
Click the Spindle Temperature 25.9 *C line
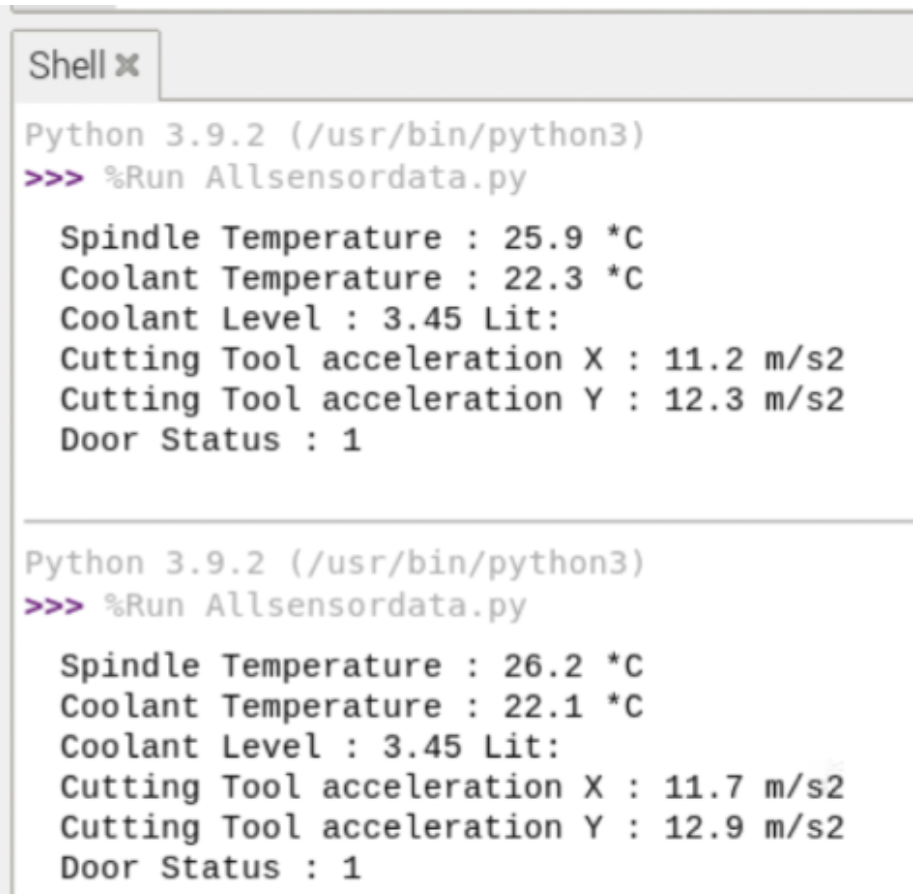(352, 239)
